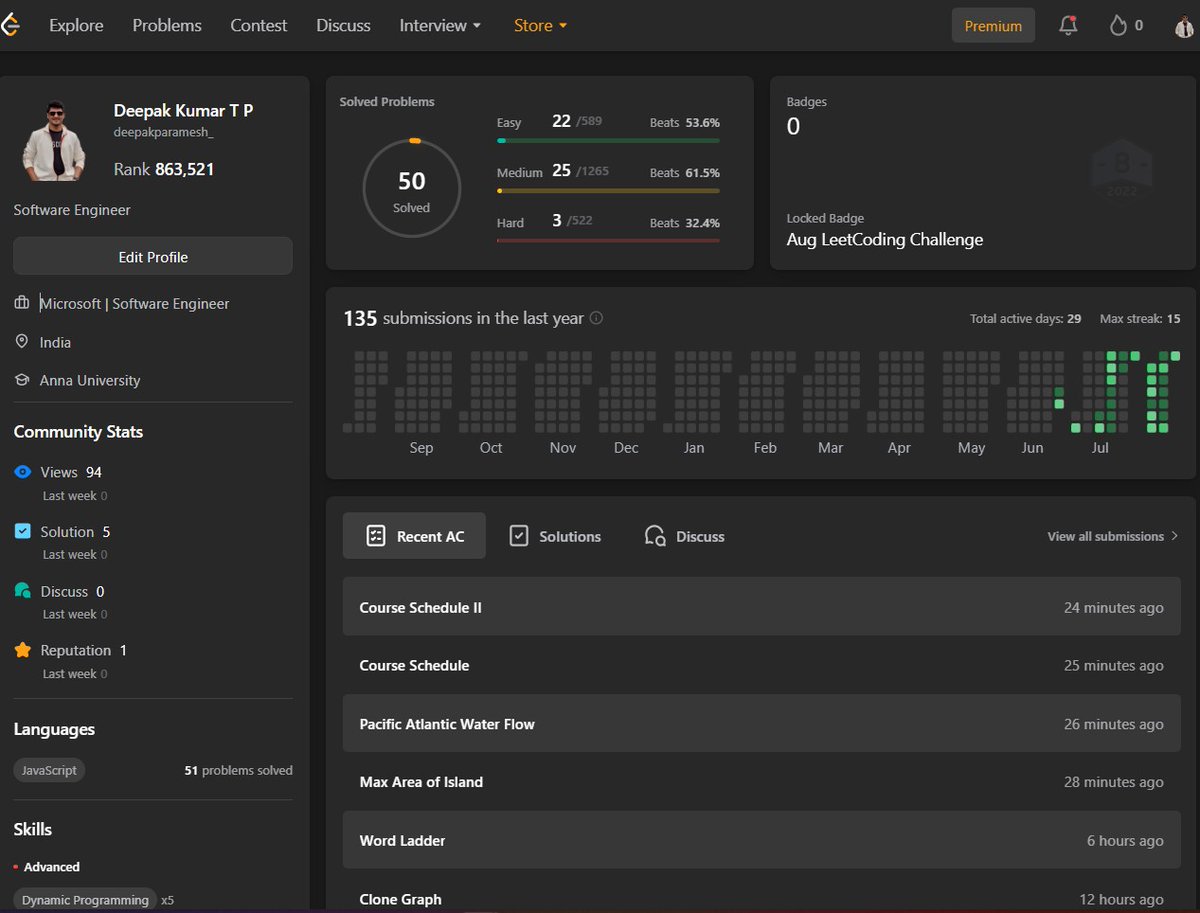Click the checklist icon on the Recent AC tab

(376, 536)
